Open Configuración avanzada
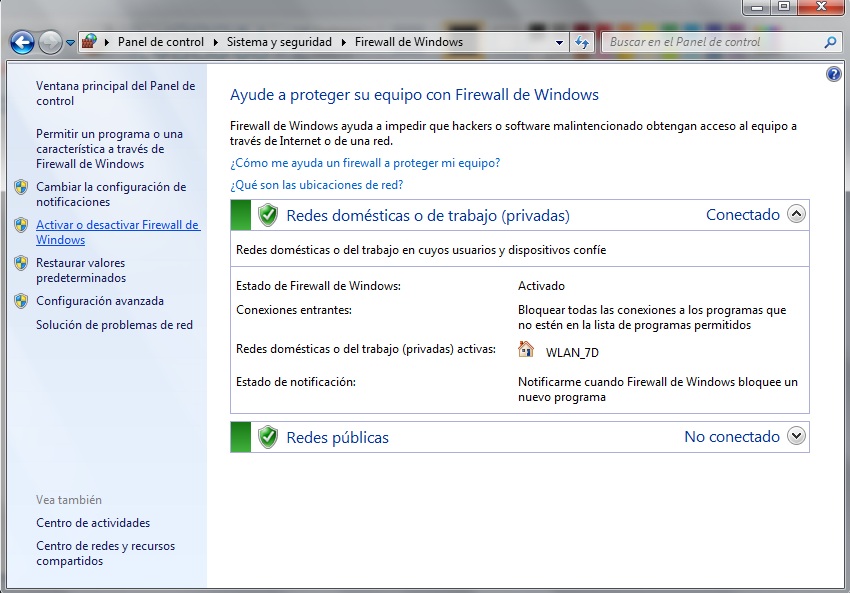 pos(100,301)
